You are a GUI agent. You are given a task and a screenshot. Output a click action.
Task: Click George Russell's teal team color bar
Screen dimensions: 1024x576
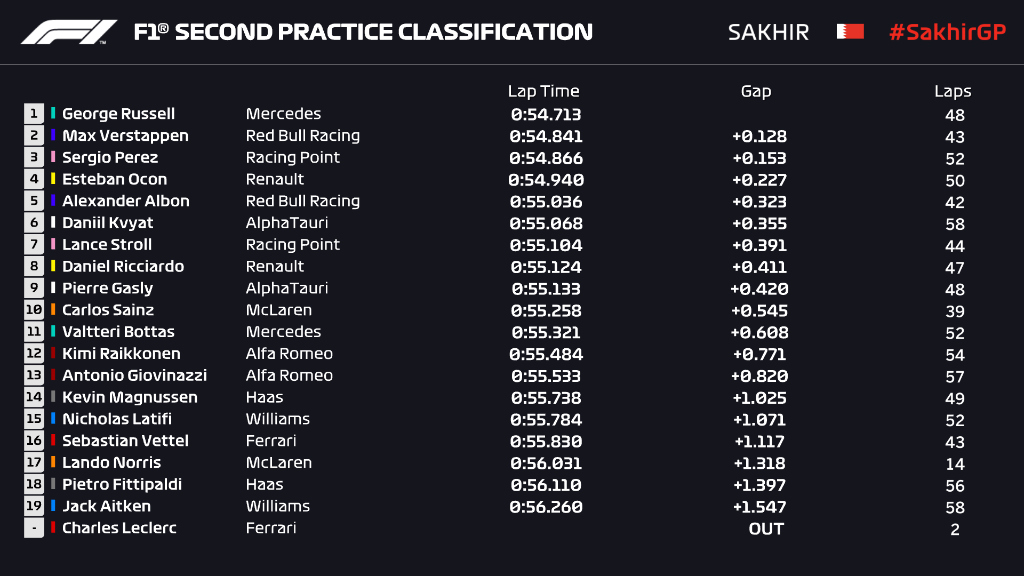coord(54,114)
